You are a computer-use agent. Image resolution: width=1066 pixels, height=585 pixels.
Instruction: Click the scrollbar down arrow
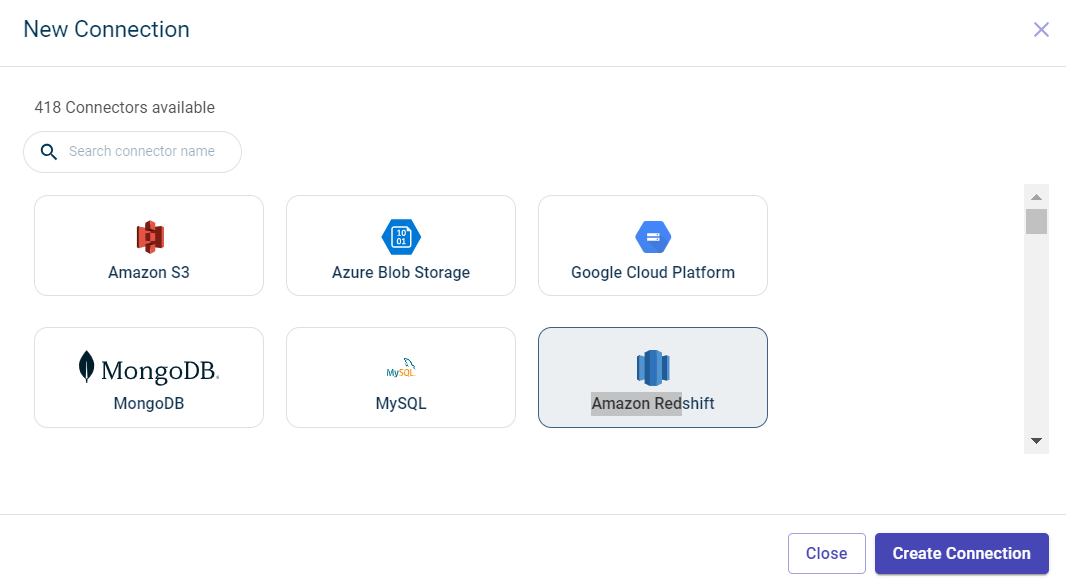click(1036, 441)
